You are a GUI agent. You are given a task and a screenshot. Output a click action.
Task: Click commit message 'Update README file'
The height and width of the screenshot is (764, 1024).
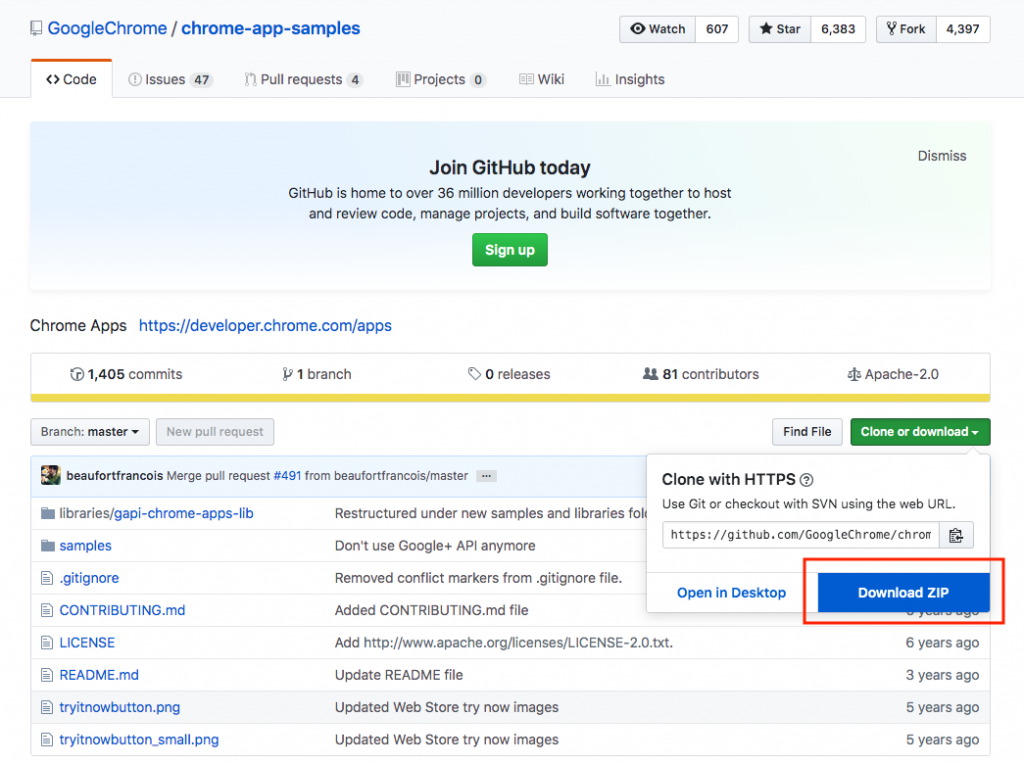pyautogui.click(x=398, y=675)
